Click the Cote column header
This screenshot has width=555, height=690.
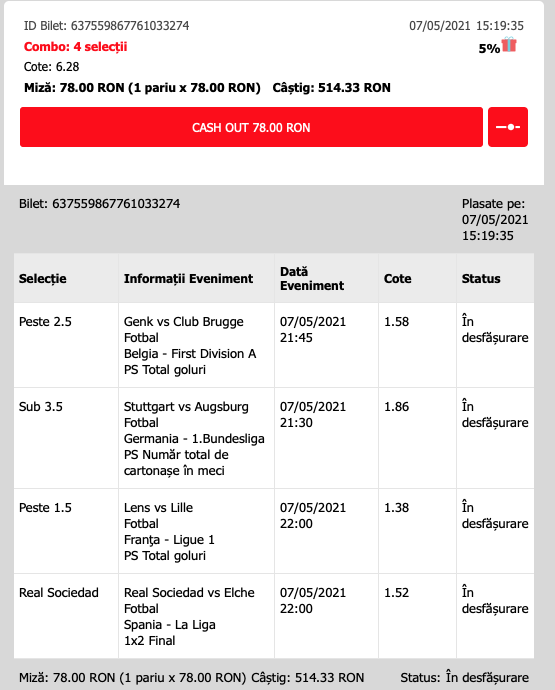[397, 279]
